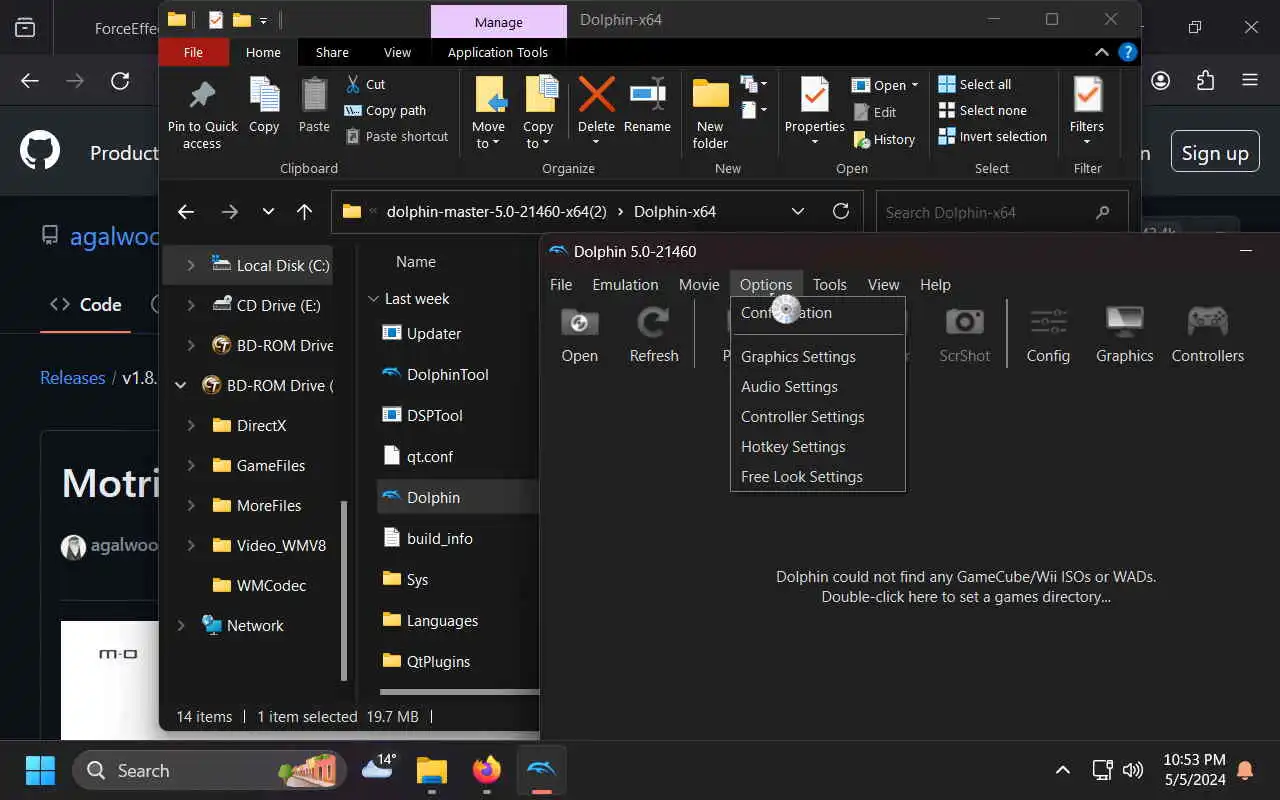Expand the Network tree node

coord(181,625)
